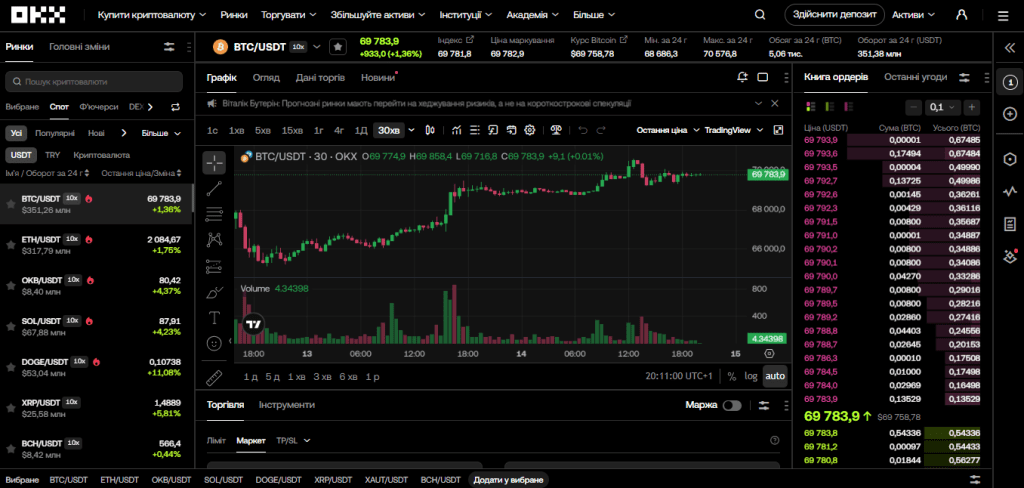The height and width of the screenshot is (488, 1024).
Task: Select the text annotation tool
Action: 214,318
